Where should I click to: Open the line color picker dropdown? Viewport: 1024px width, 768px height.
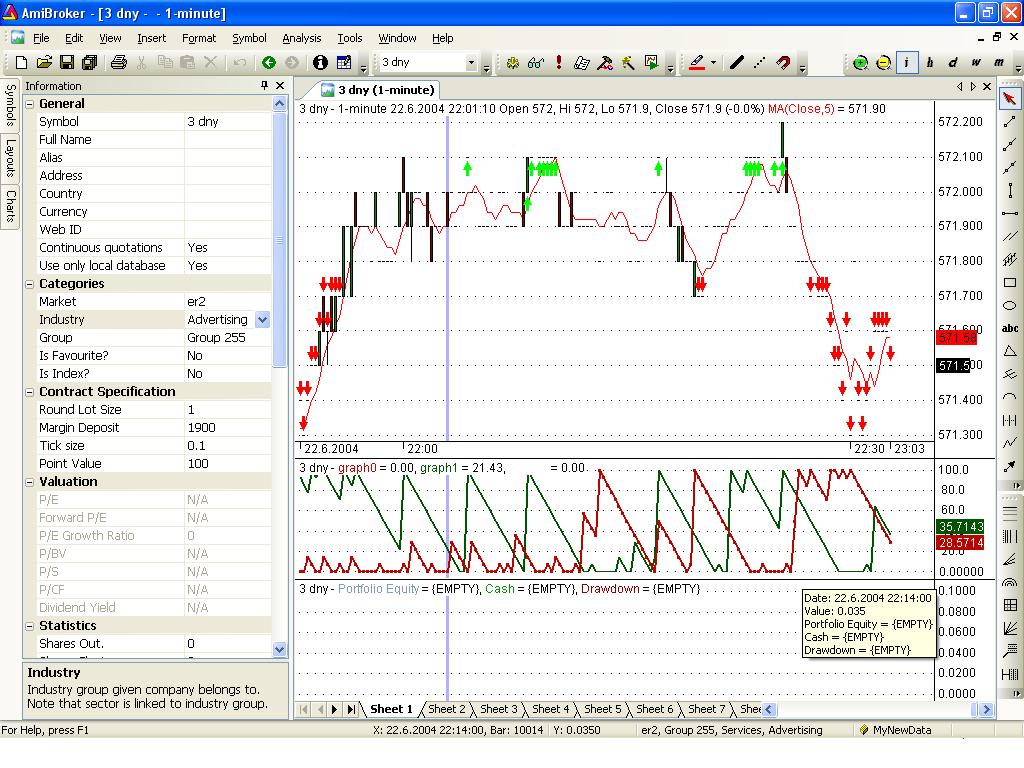[x=713, y=63]
